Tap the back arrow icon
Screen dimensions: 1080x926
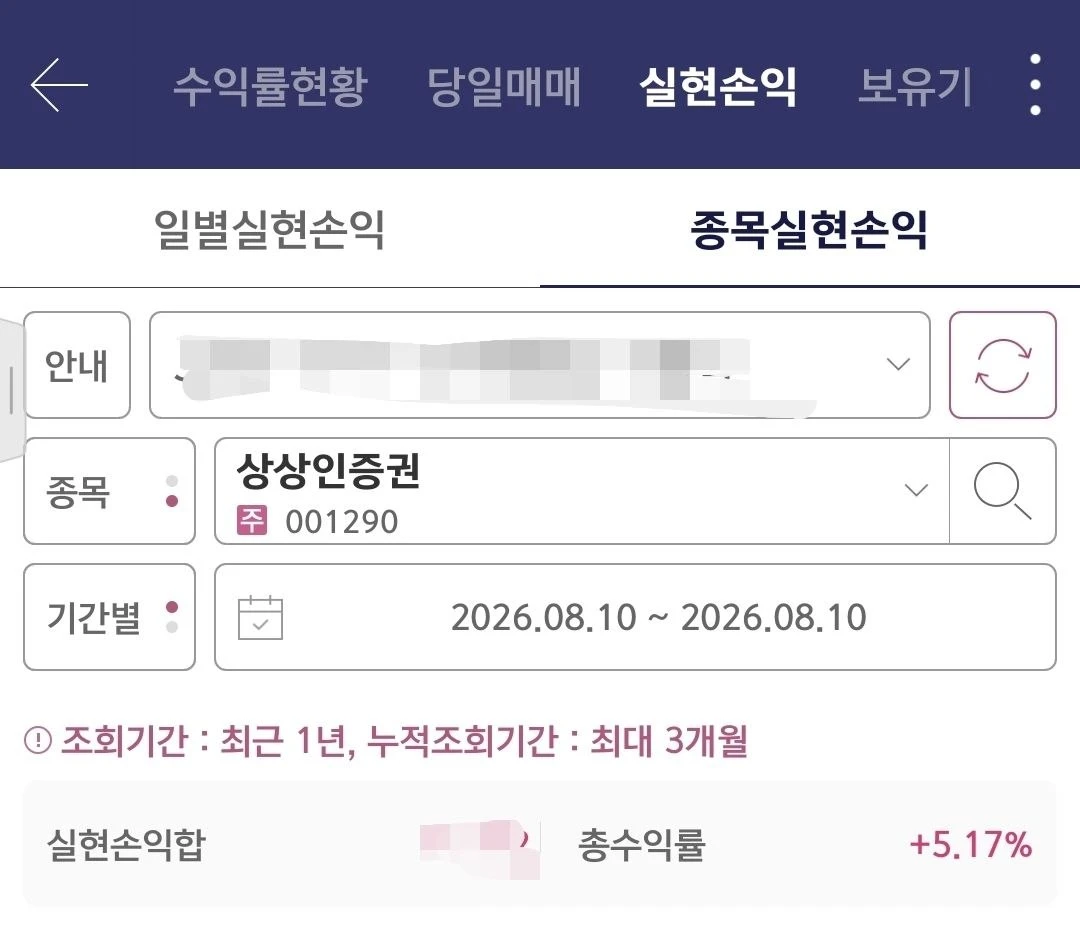tap(59, 85)
